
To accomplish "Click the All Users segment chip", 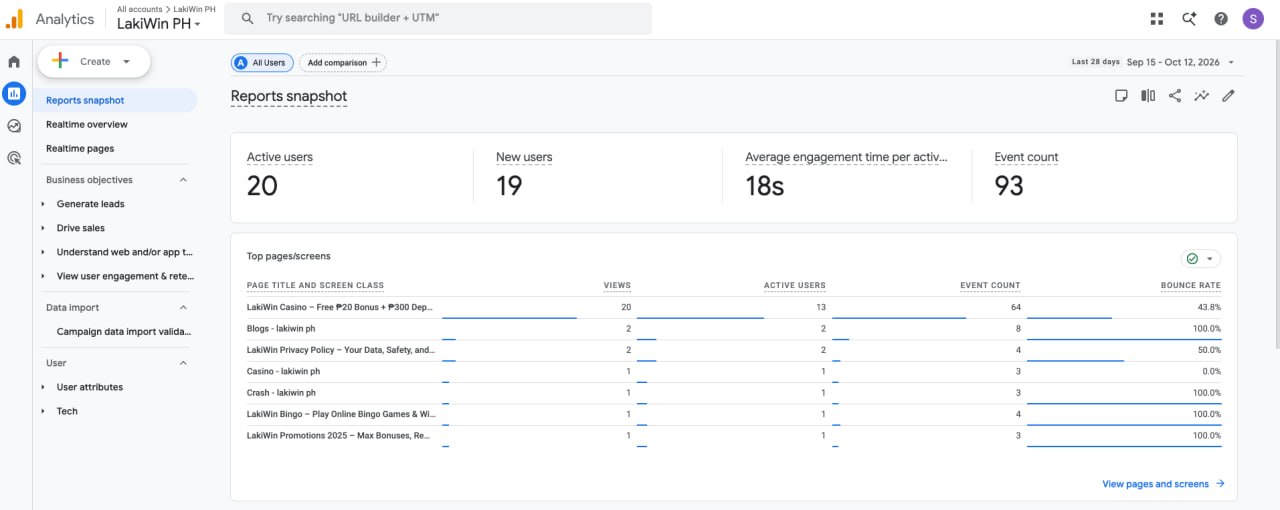I will click(262, 62).
